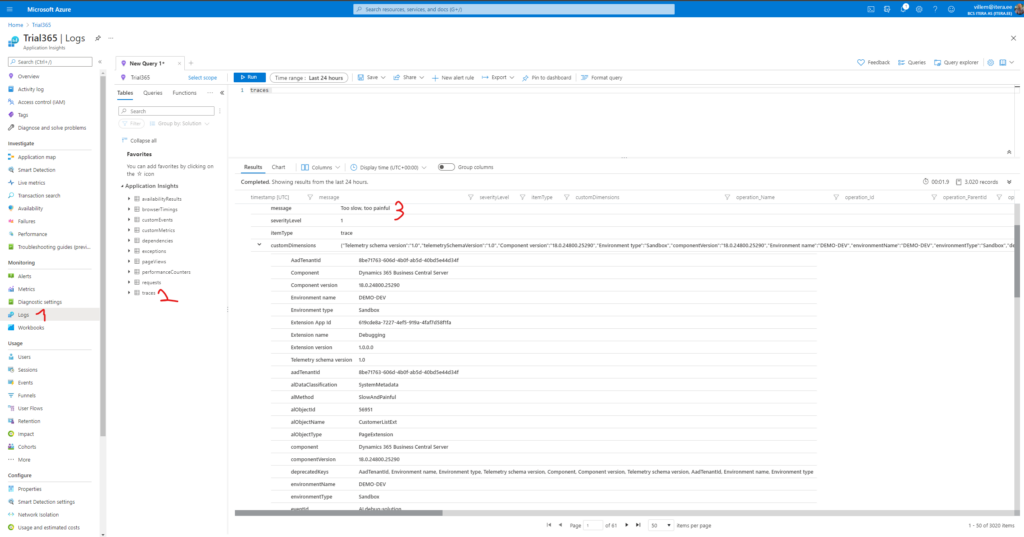Collapse the tables side pane

[222, 93]
